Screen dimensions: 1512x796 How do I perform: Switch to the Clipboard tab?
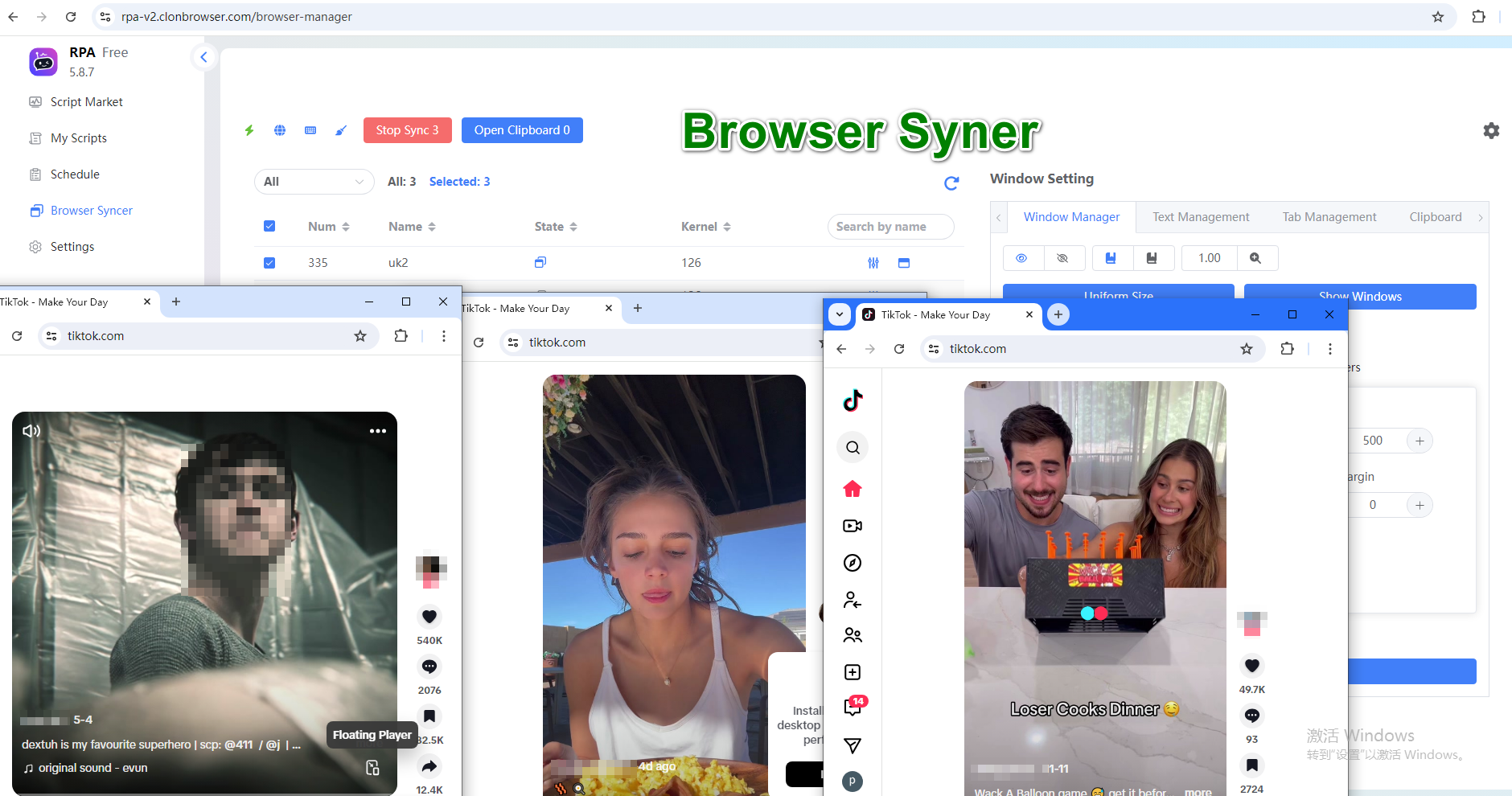click(1436, 217)
